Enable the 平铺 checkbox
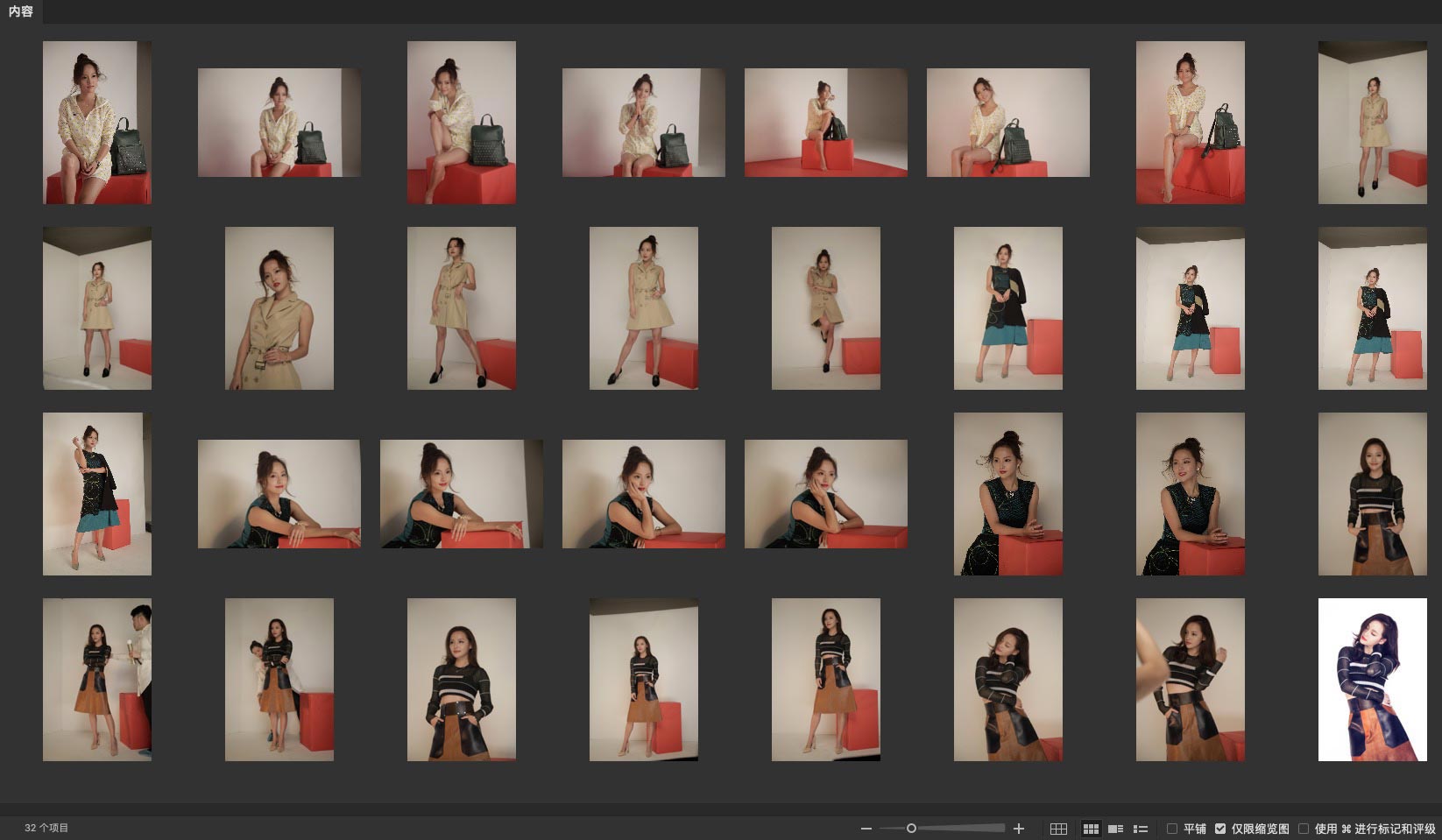 pos(1171,829)
